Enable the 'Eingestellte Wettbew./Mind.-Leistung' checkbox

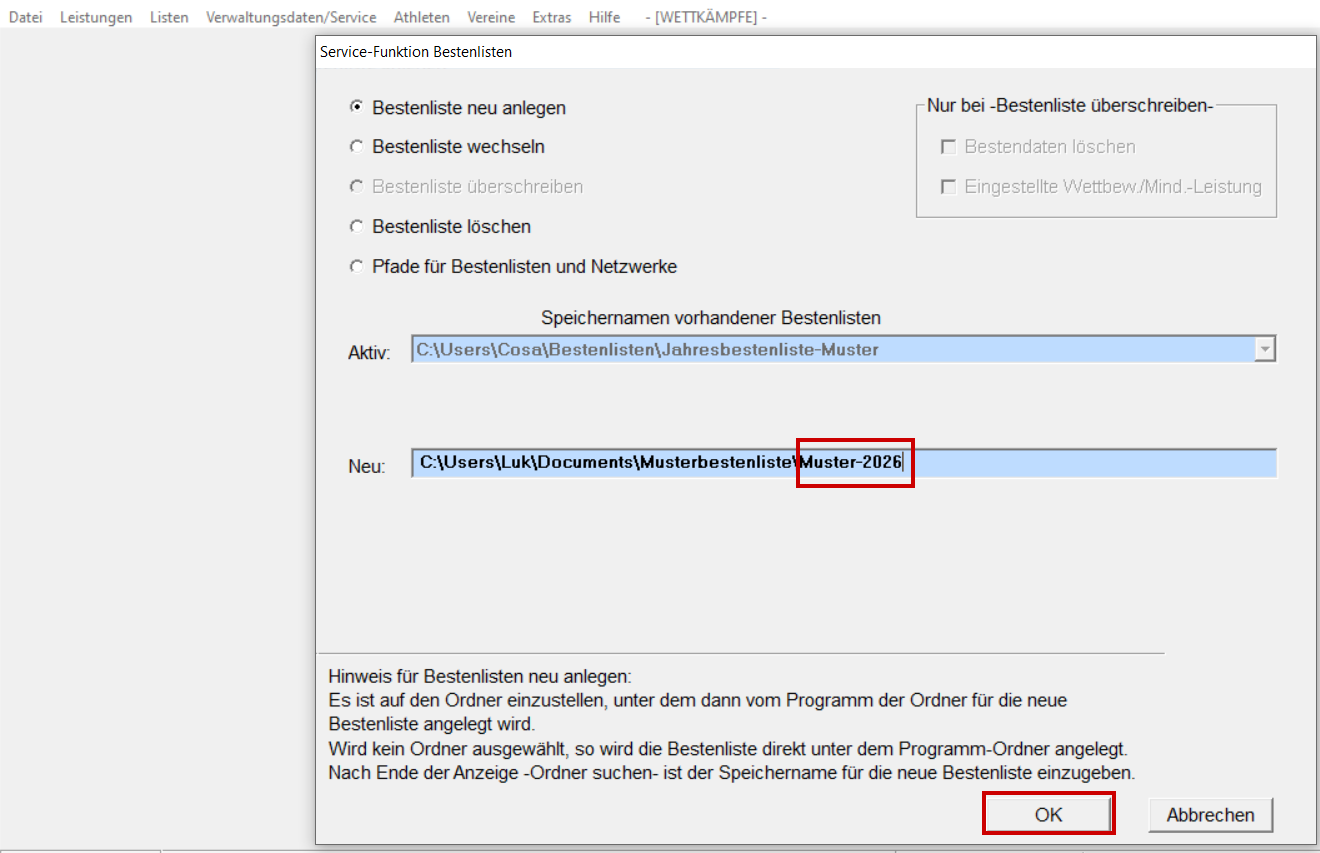point(948,187)
